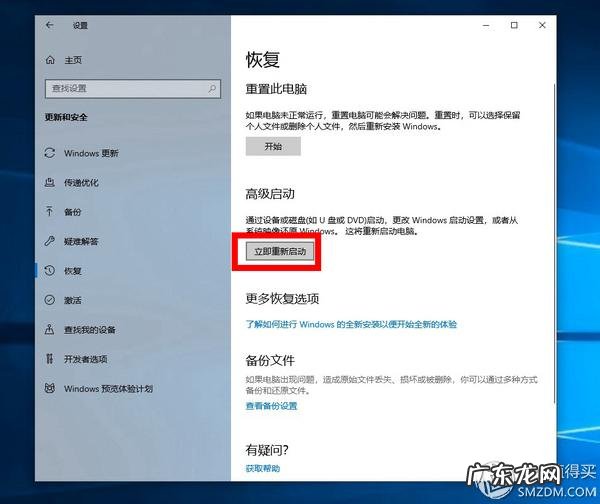
Task: Minimize the 设置 window
Action: (x=486, y=25)
